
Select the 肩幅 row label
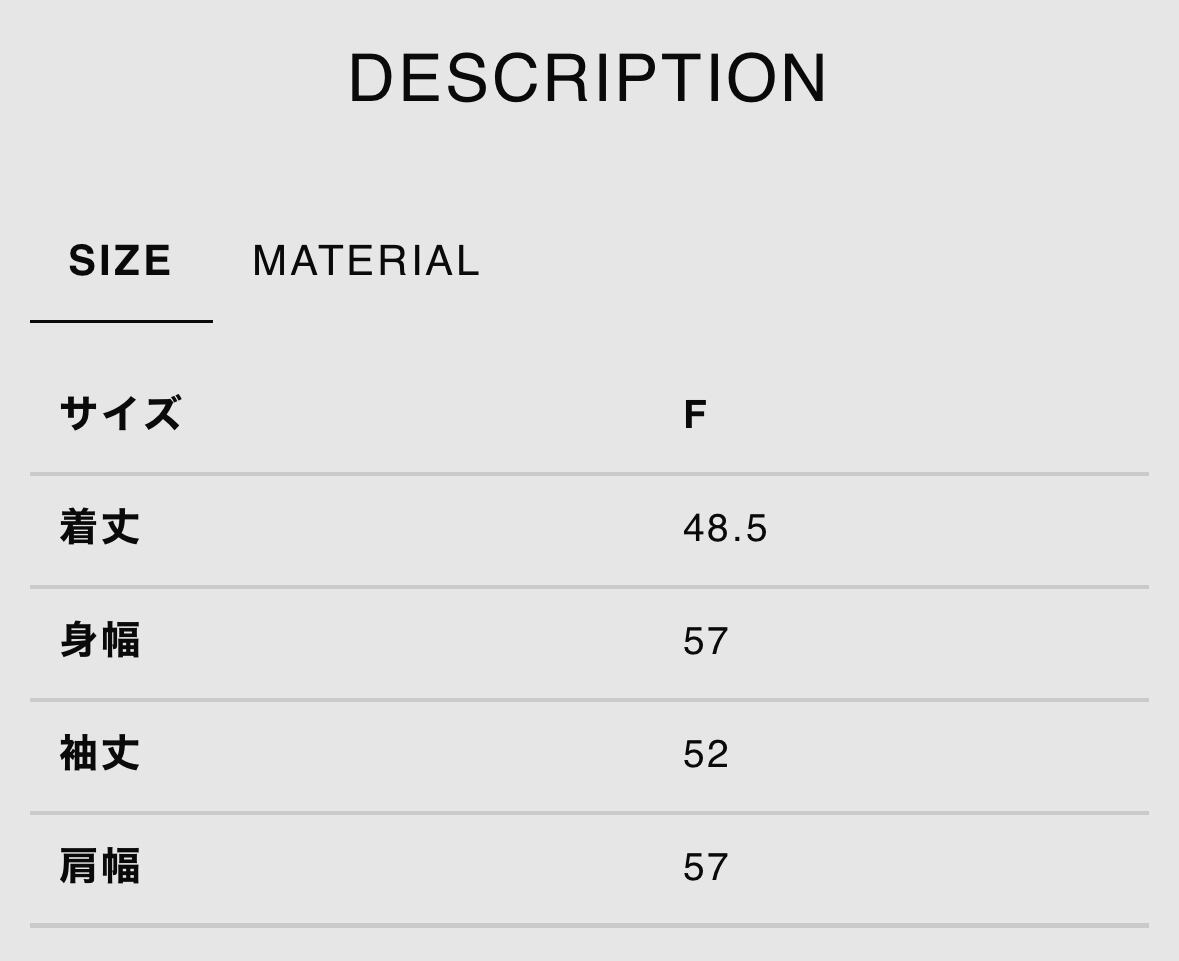pyautogui.click(x=100, y=866)
